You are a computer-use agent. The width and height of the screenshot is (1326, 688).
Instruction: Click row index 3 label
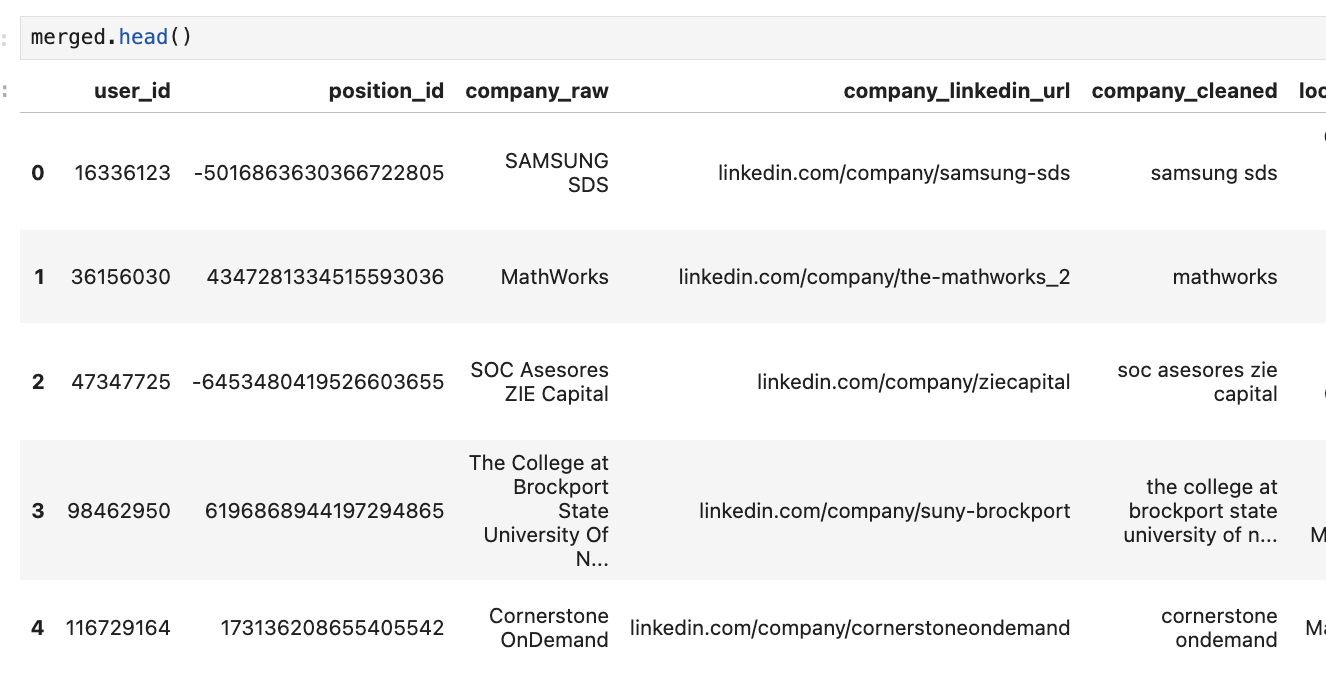[x=38, y=511]
